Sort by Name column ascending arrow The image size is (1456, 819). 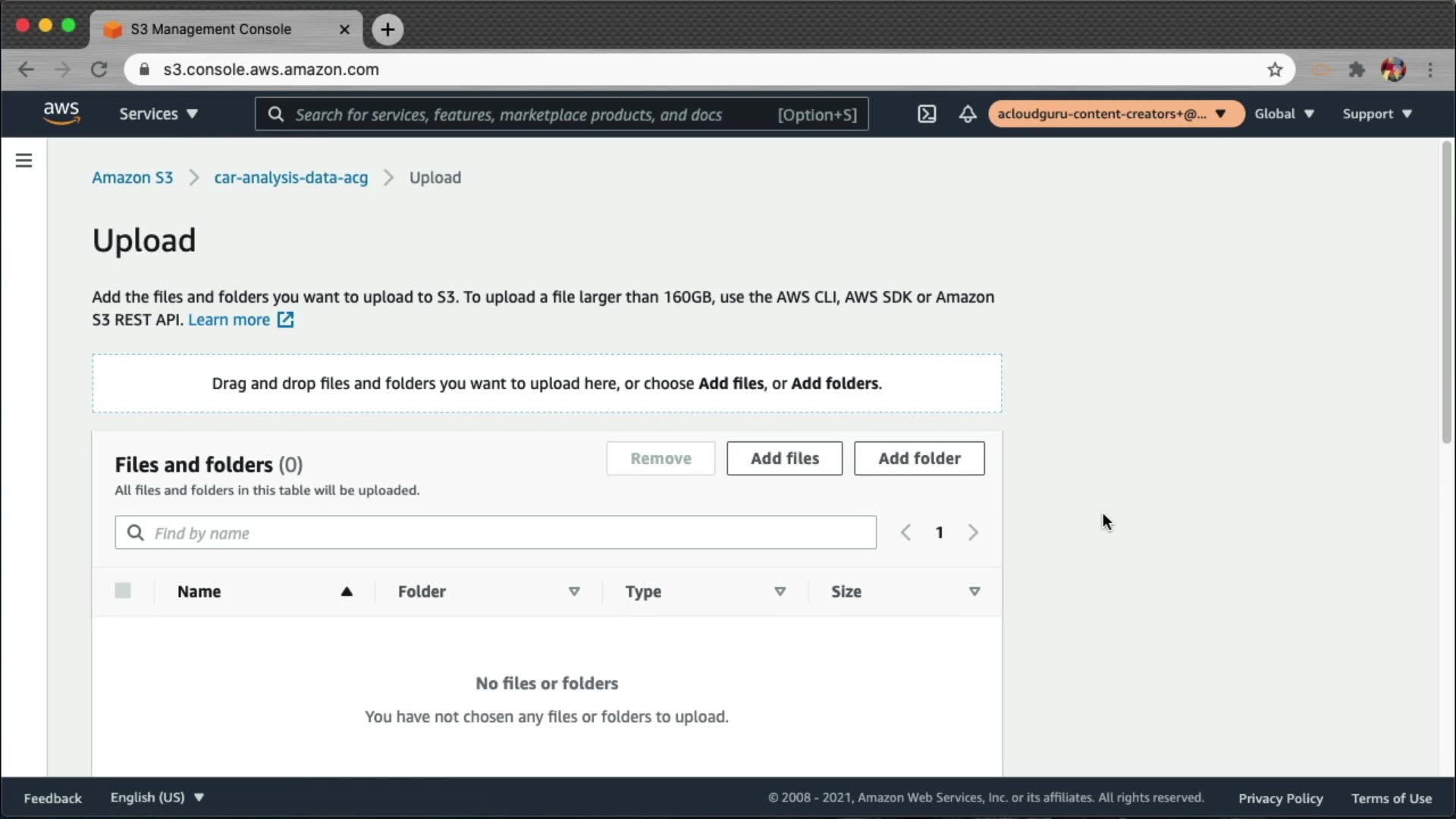pyautogui.click(x=347, y=591)
